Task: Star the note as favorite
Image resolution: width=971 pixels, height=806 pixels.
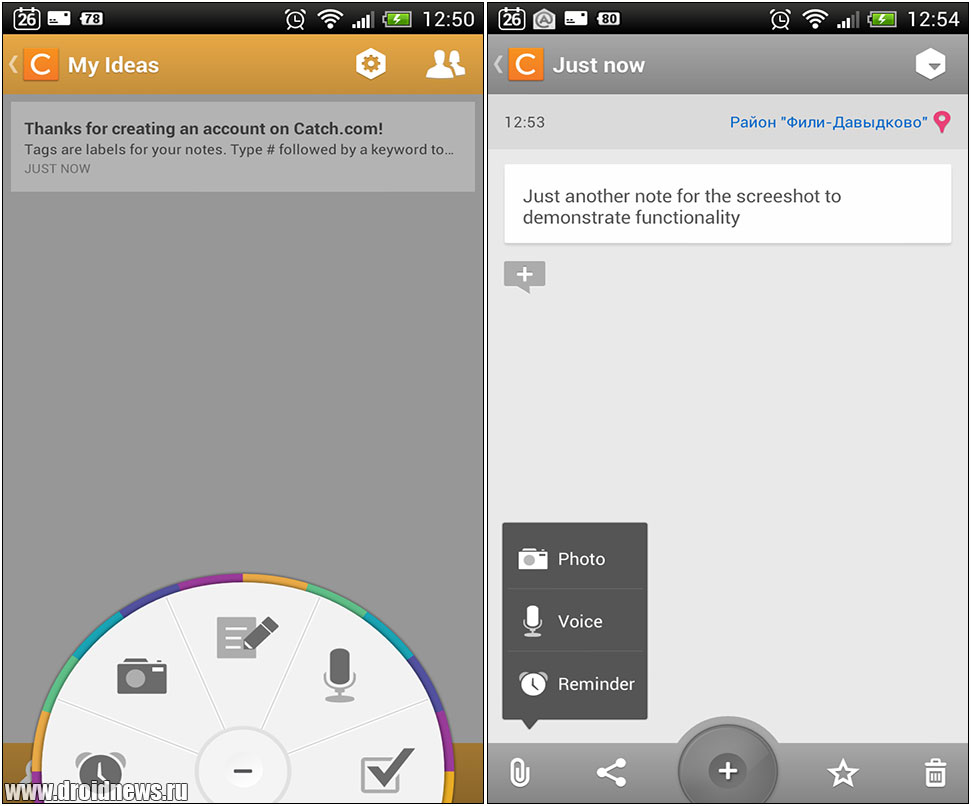Action: (x=843, y=773)
